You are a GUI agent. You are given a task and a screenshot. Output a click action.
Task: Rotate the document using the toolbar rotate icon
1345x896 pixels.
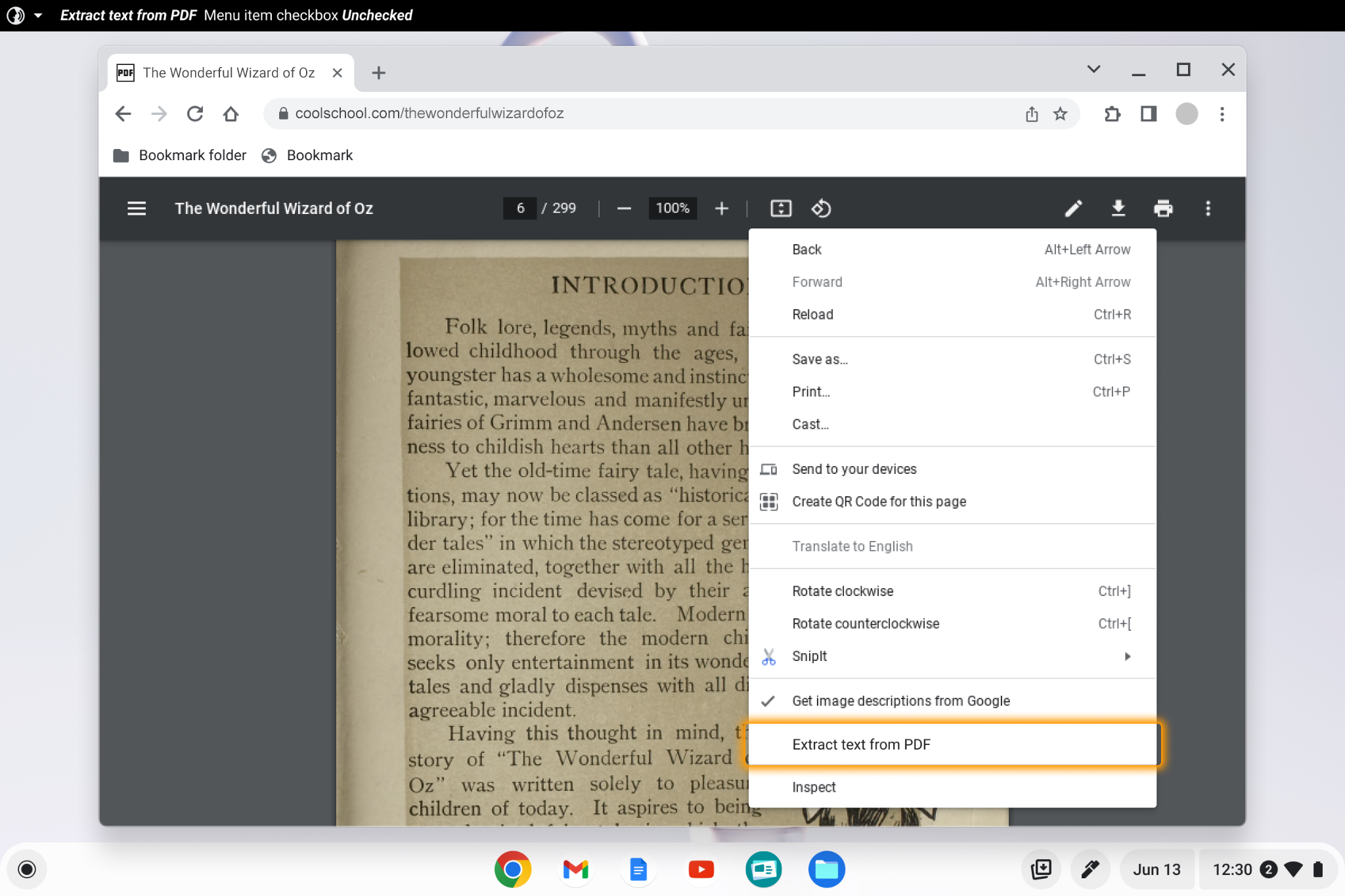click(x=822, y=208)
